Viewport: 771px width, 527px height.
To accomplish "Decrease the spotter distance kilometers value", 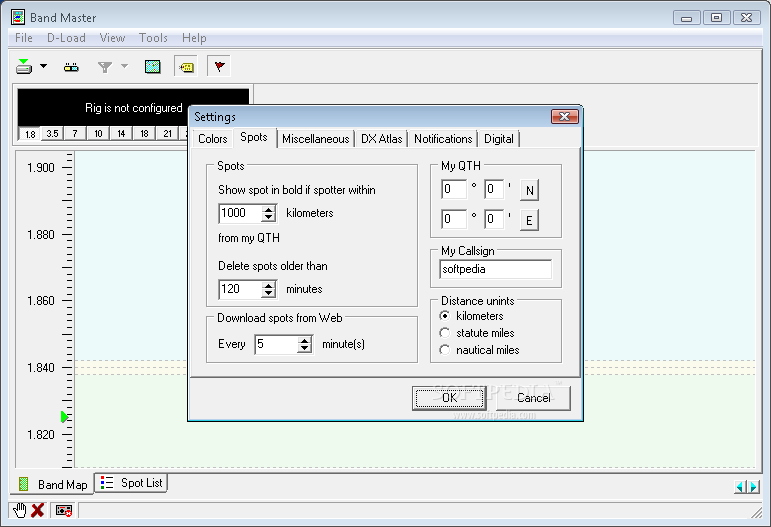I will pos(268,217).
